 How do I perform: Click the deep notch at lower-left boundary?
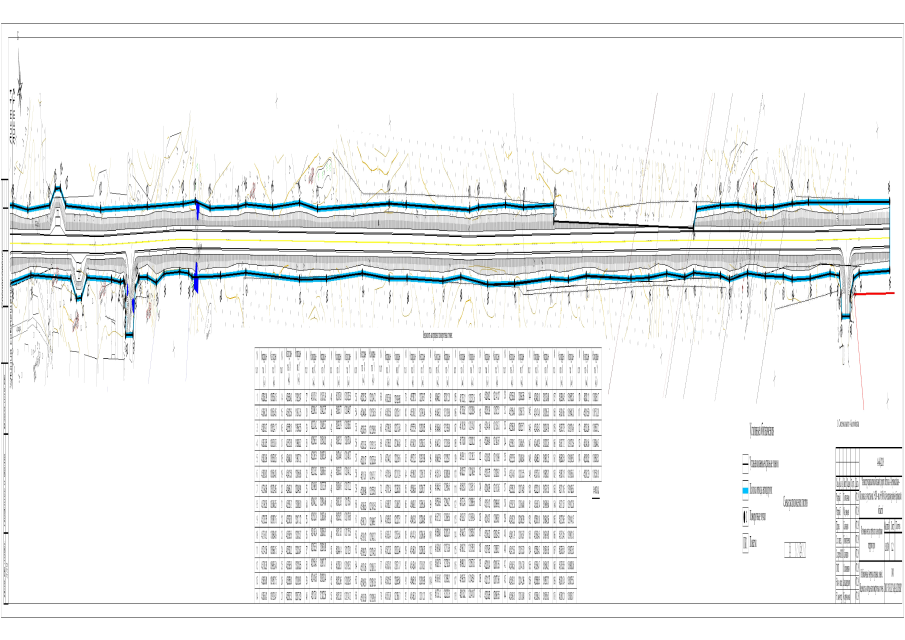(x=130, y=320)
